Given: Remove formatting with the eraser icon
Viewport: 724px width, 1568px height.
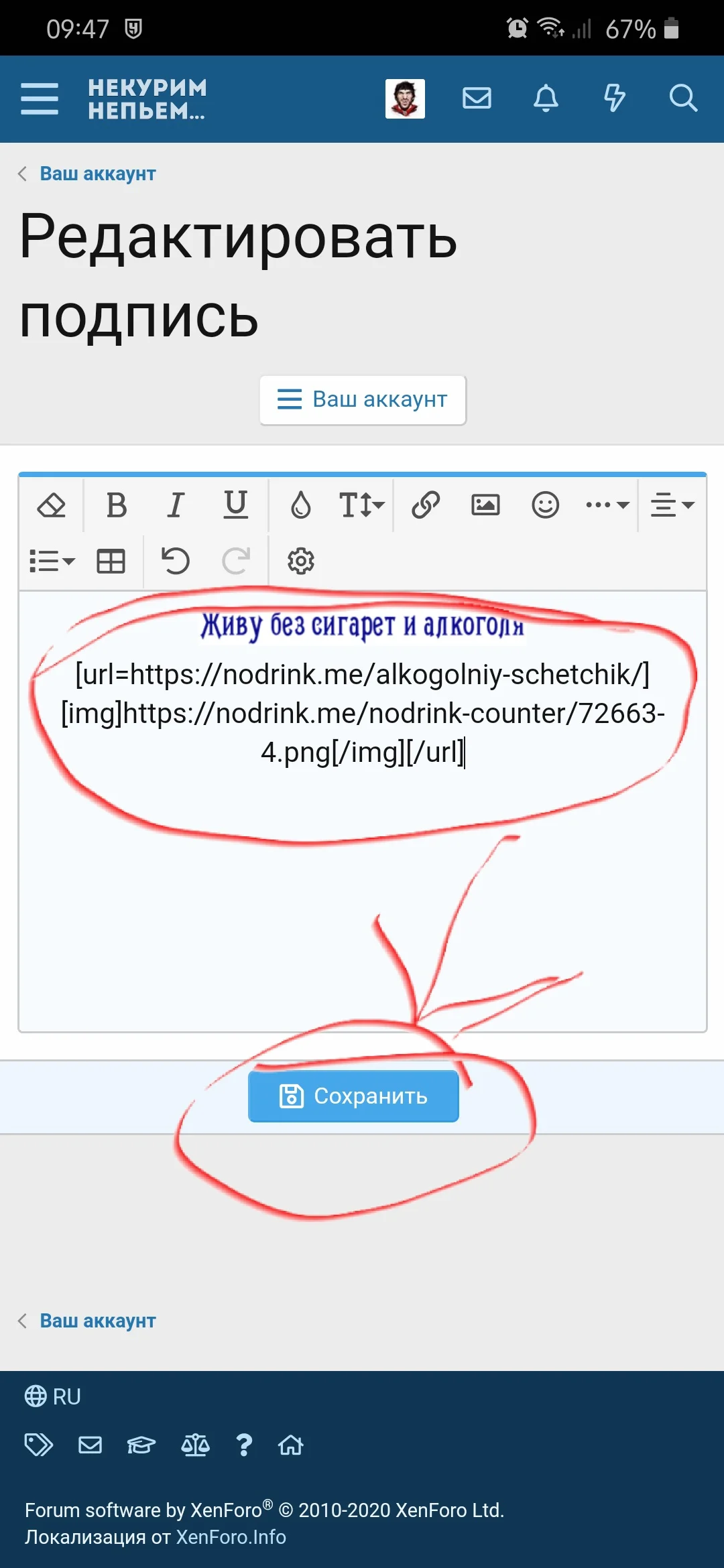Looking at the screenshot, I should [51, 505].
